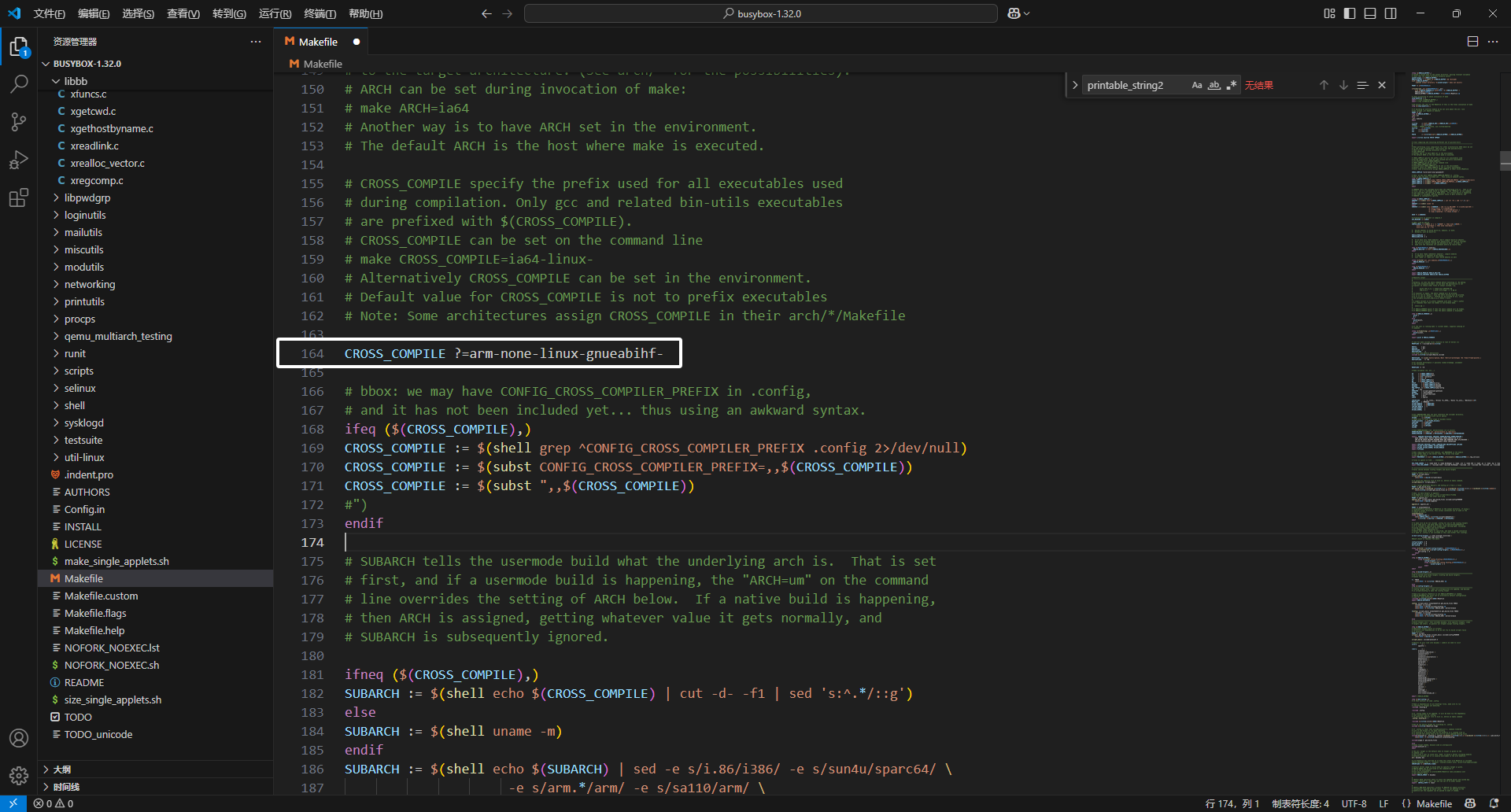This screenshot has height=812, width=1511.
Task: Go back with the navigation arrow
Action: coord(486,13)
